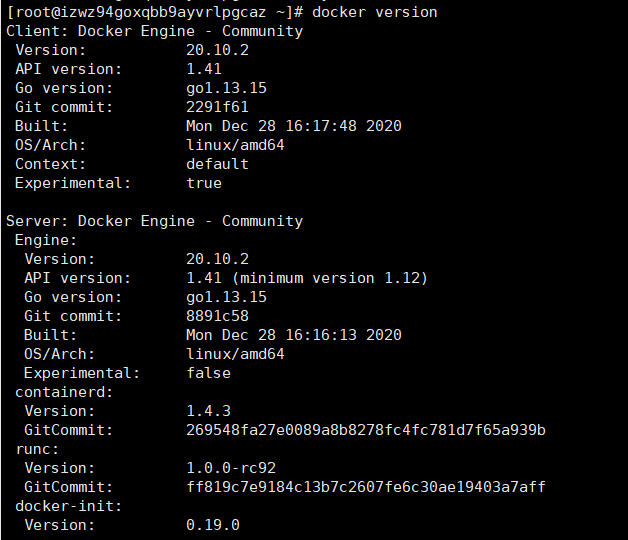
Task: Click the Server Experimental value false
Action: coord(208,373)
